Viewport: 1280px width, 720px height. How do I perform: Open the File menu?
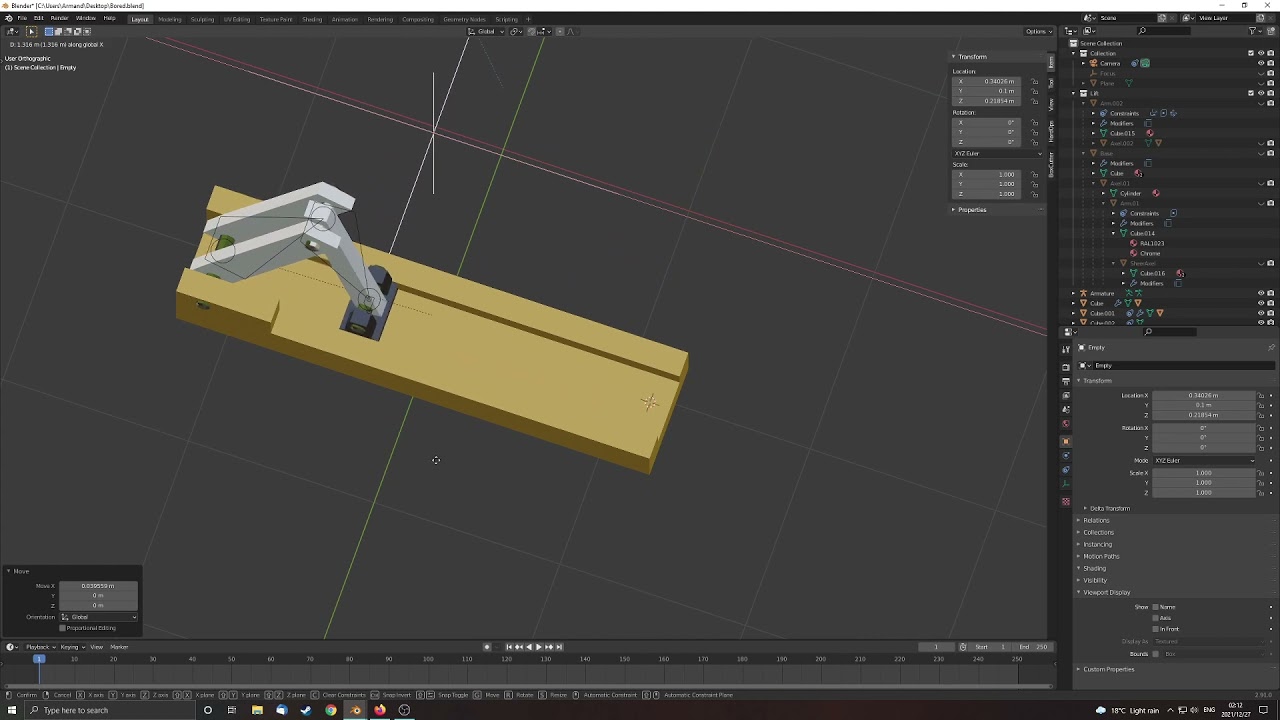[21, 18]
